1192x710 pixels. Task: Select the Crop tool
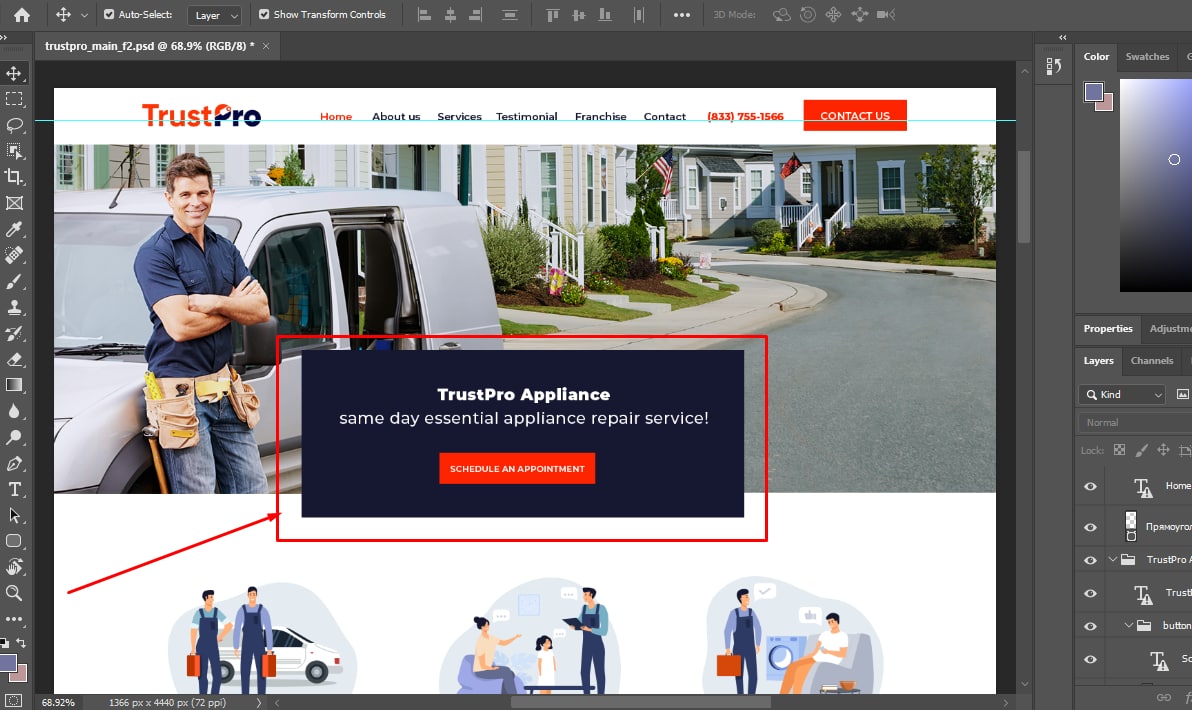click(14, 176)
